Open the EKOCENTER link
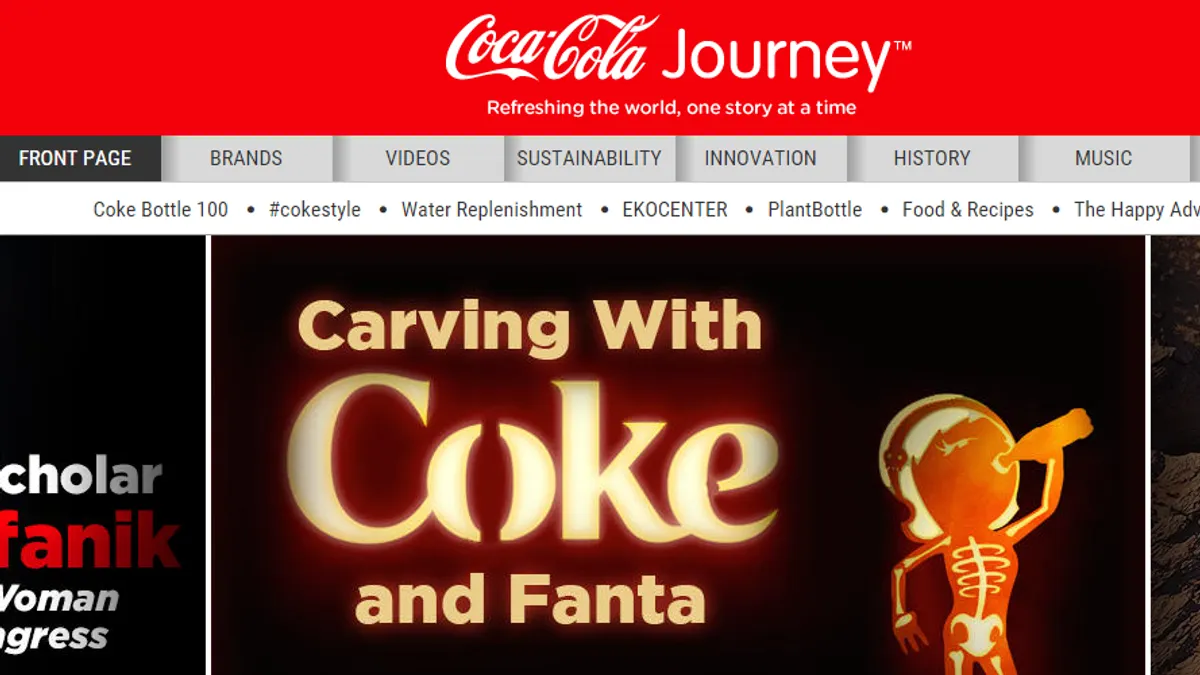 coord(675,210)
